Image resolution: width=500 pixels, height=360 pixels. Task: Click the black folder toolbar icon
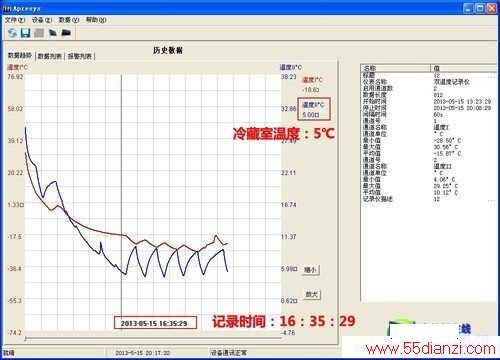(x=66, y=33)
